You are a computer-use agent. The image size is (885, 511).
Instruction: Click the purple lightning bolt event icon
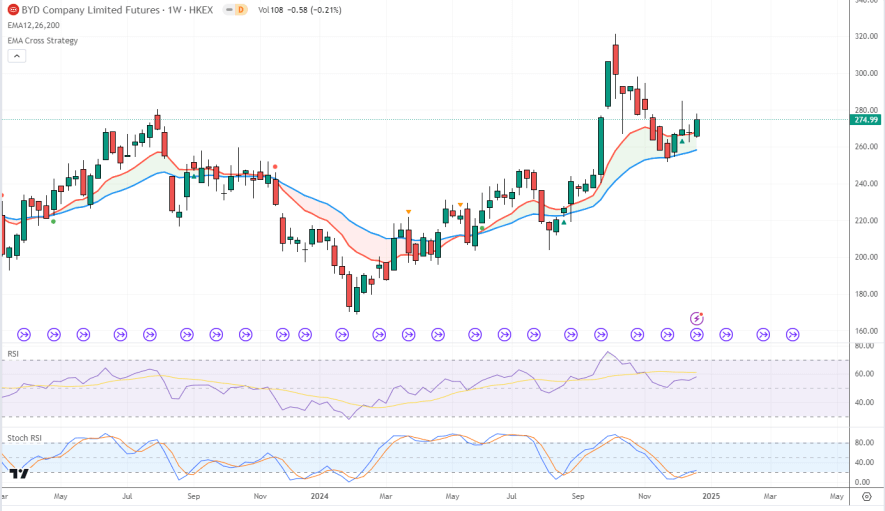coord(697,318)
